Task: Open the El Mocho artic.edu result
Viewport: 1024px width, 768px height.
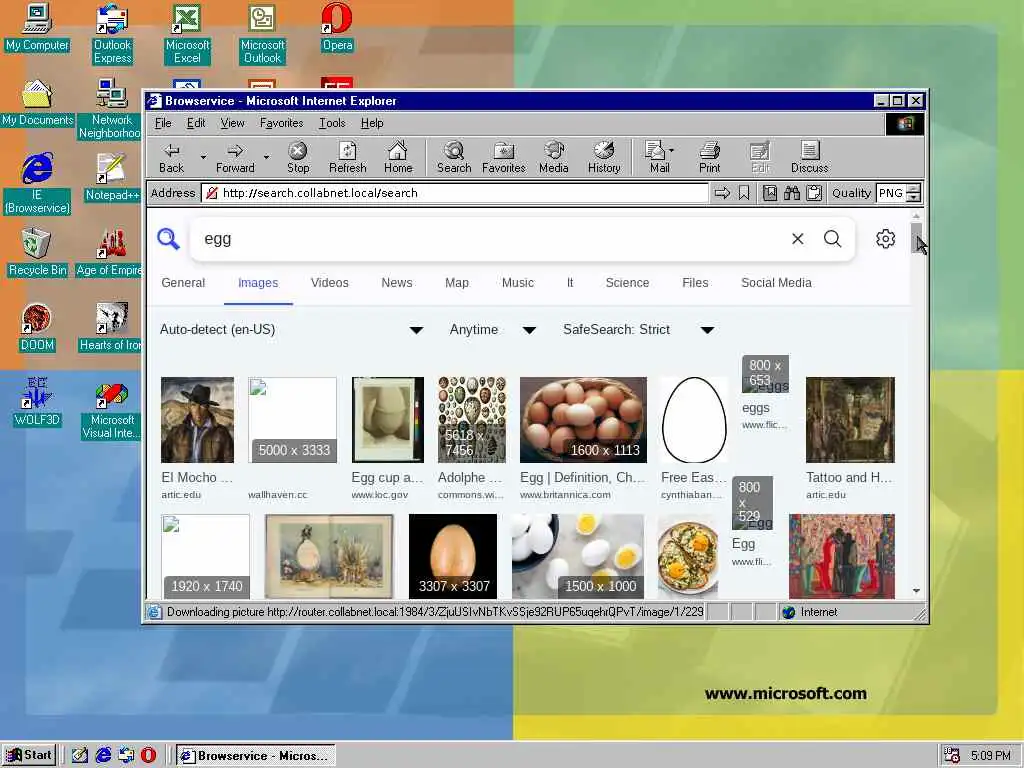Action: tap(197, 477)
